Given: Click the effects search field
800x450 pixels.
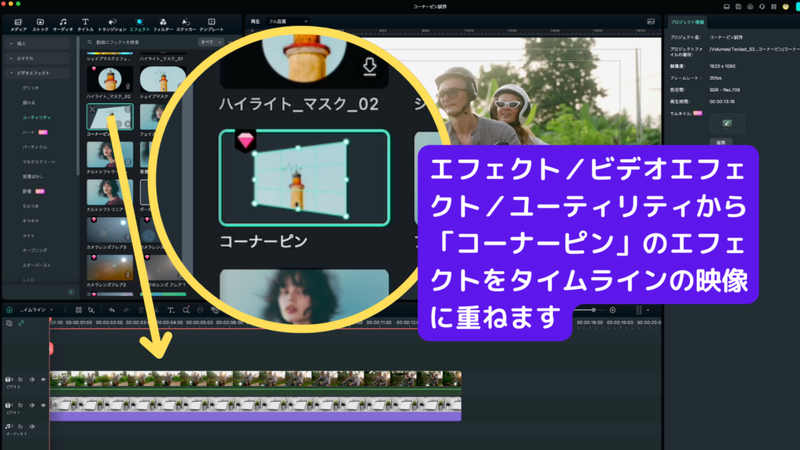Looking at the screenshot, I should click(x=140, y=42).
